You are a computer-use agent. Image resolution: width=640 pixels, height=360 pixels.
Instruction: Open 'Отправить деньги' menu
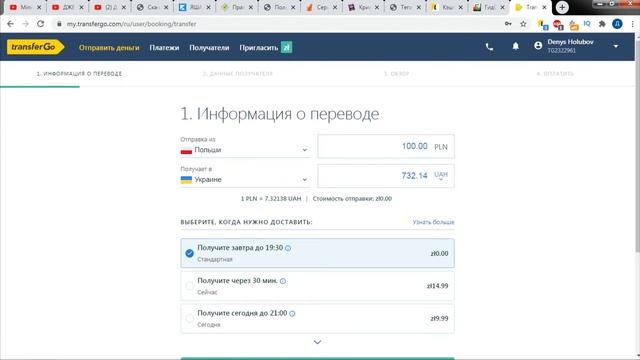tap(109, 48)
